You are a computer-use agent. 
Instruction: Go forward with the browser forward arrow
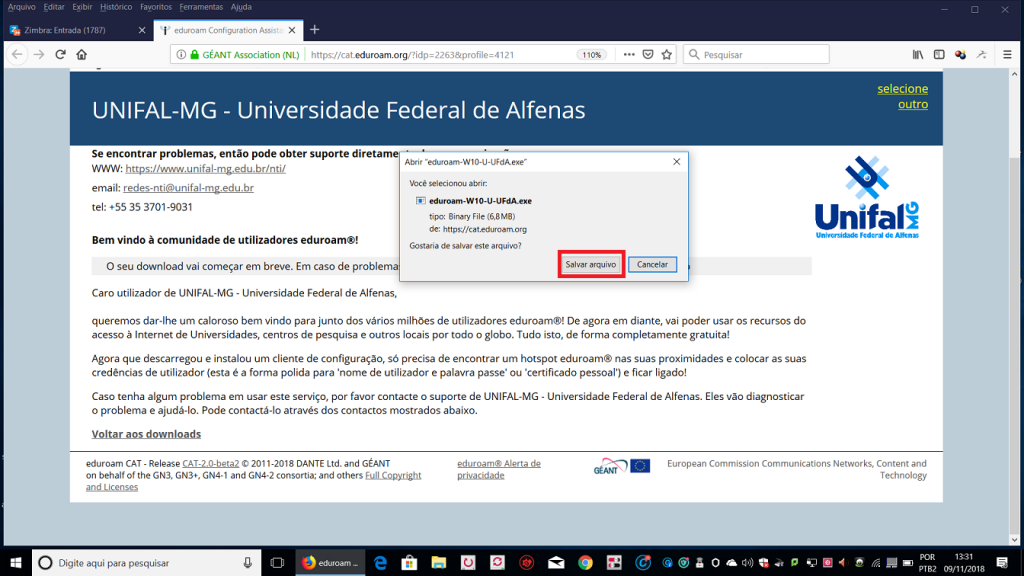39,55
